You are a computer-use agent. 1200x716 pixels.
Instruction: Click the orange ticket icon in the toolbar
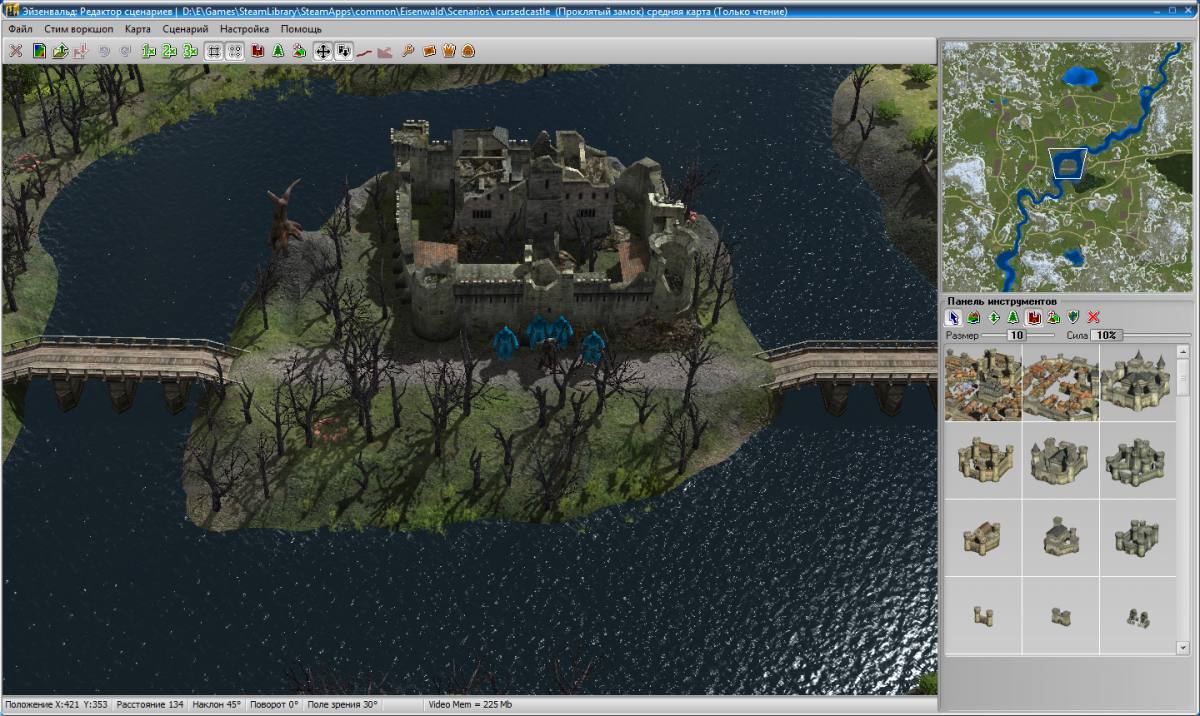(428, 51)
